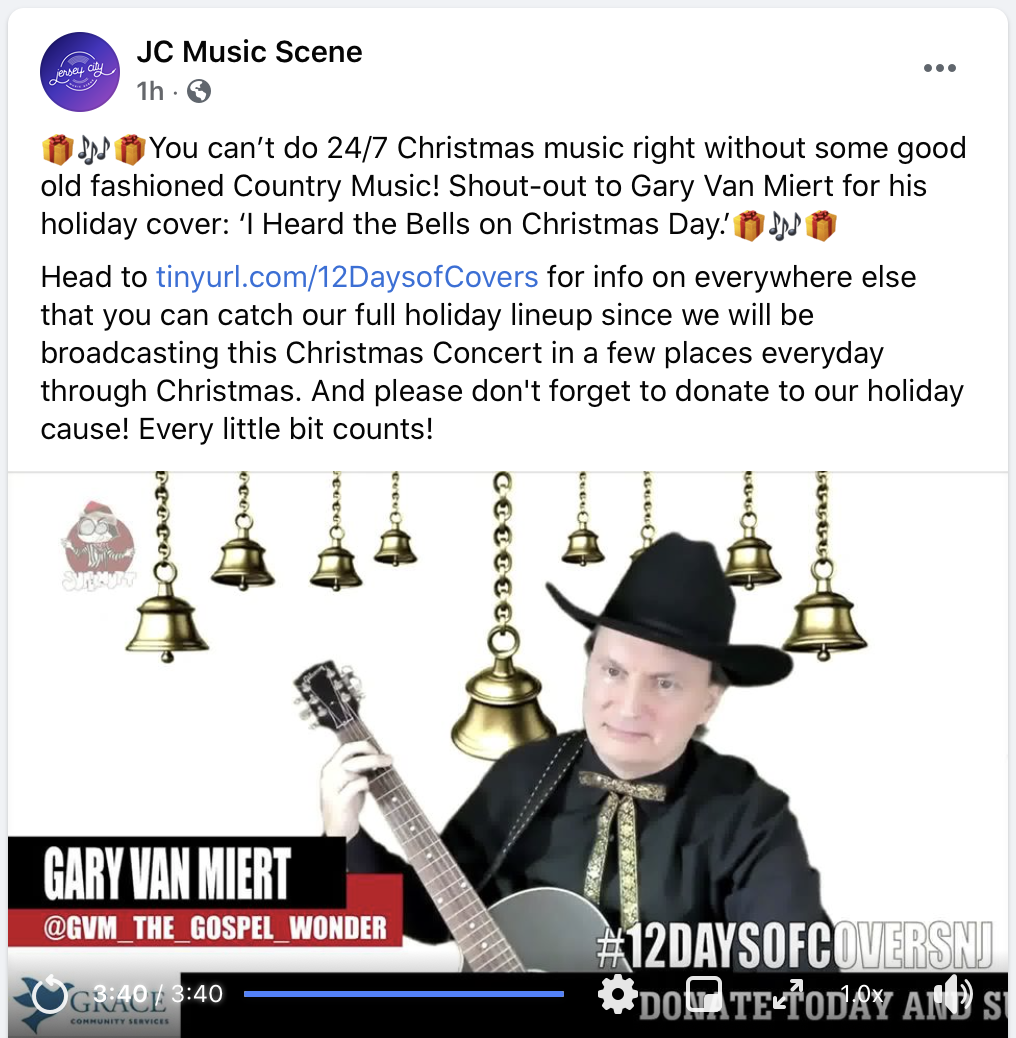Open the post options three-dot menu
1016x1038 pixels.
940,68
